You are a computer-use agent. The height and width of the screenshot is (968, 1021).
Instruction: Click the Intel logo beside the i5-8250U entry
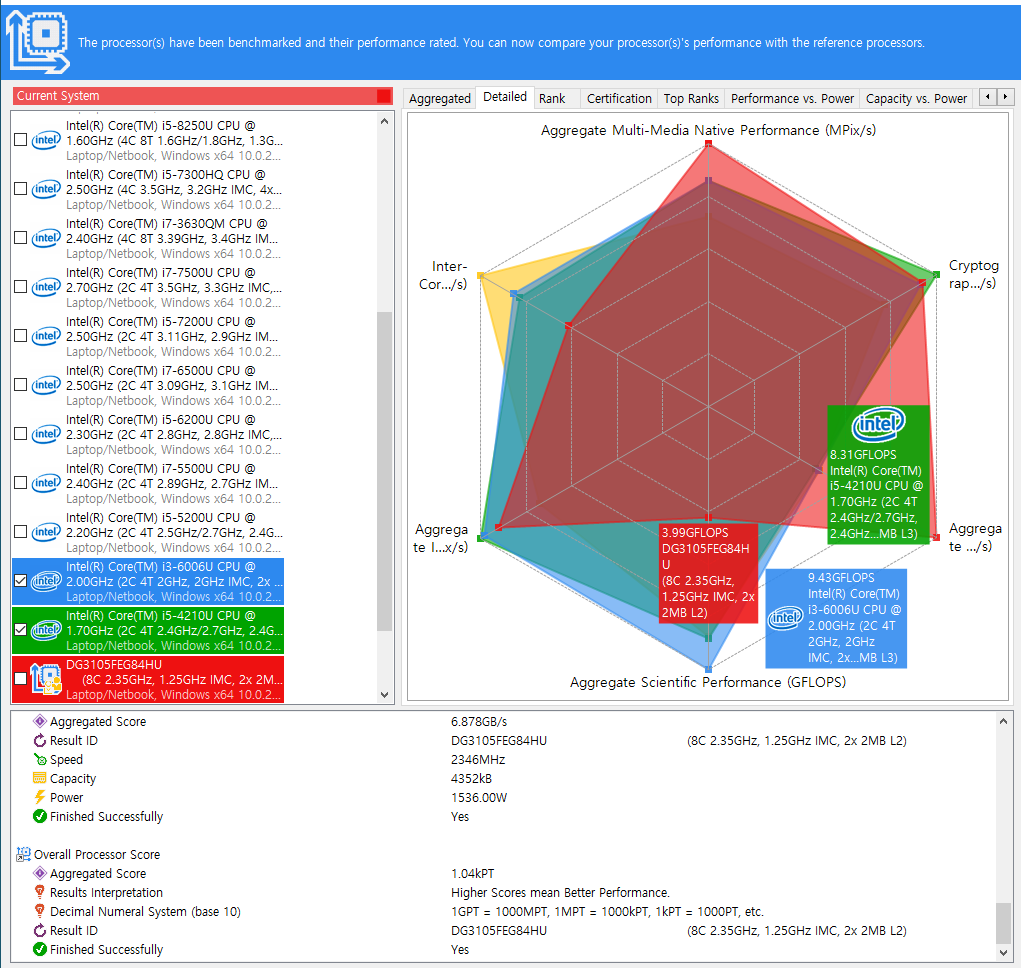[46, 140]
